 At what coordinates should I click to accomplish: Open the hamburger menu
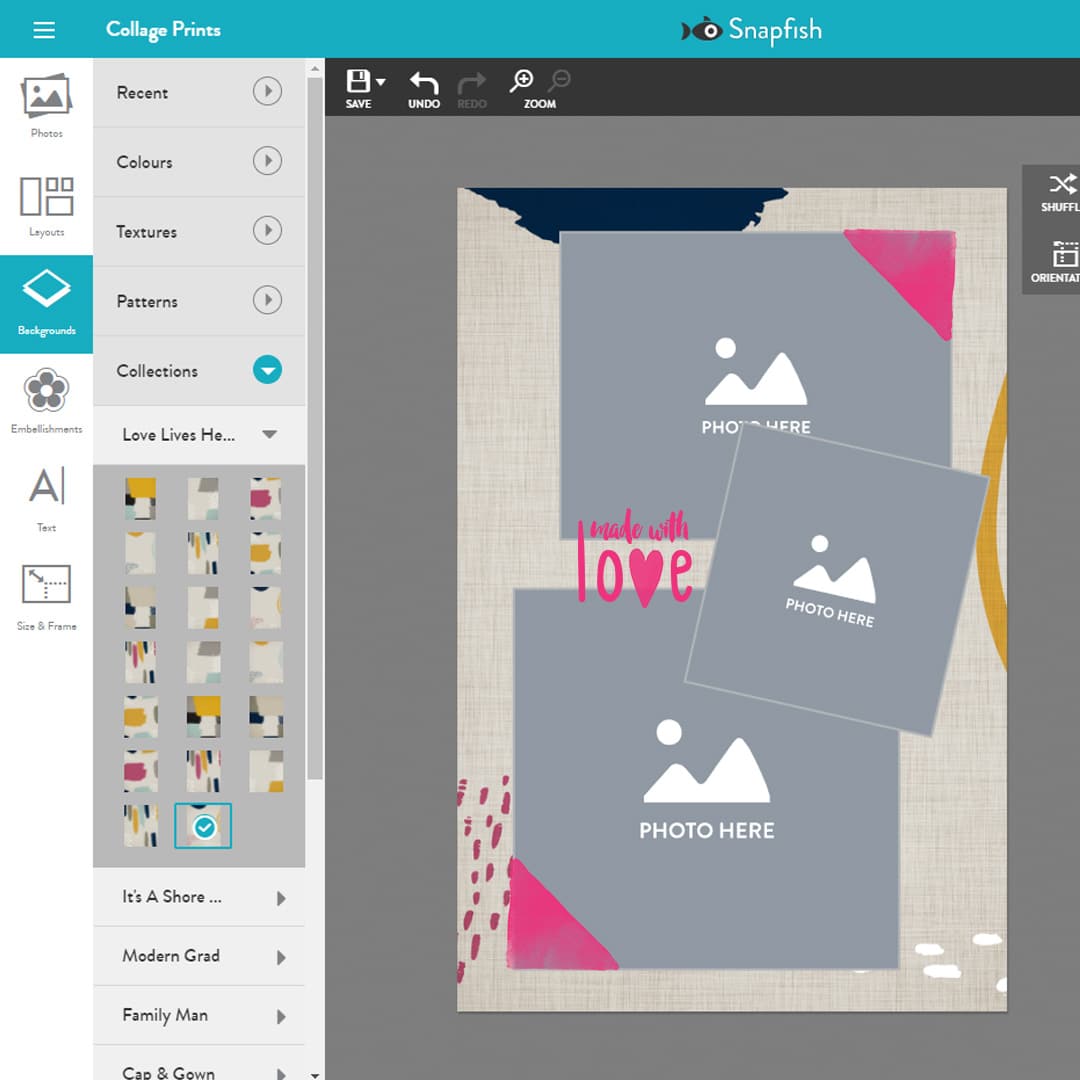[43, 29]
